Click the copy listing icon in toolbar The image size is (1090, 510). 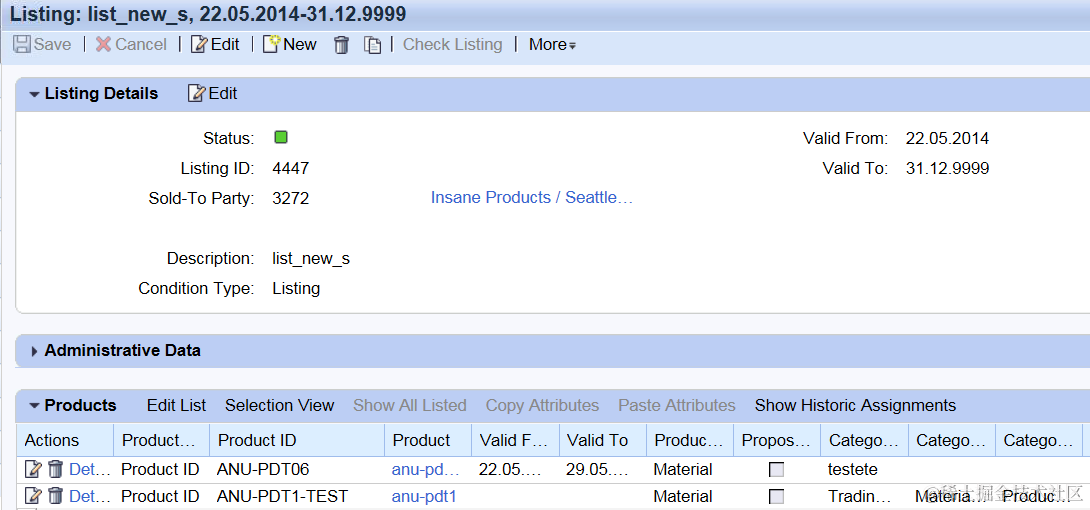(373, 45)
